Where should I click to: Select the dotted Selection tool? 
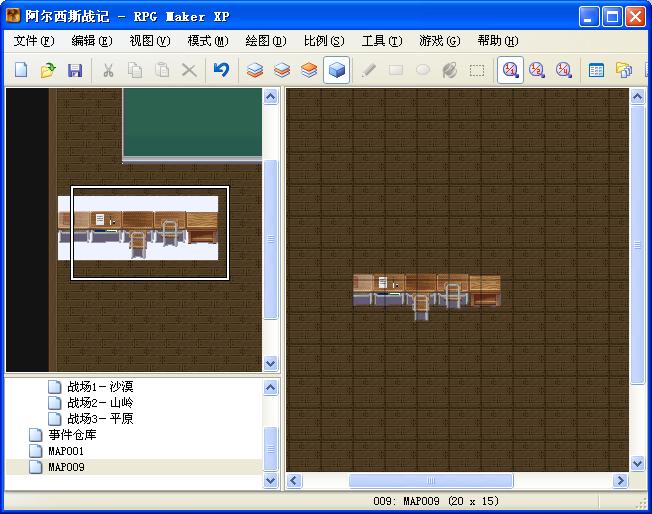pos(477,70)
